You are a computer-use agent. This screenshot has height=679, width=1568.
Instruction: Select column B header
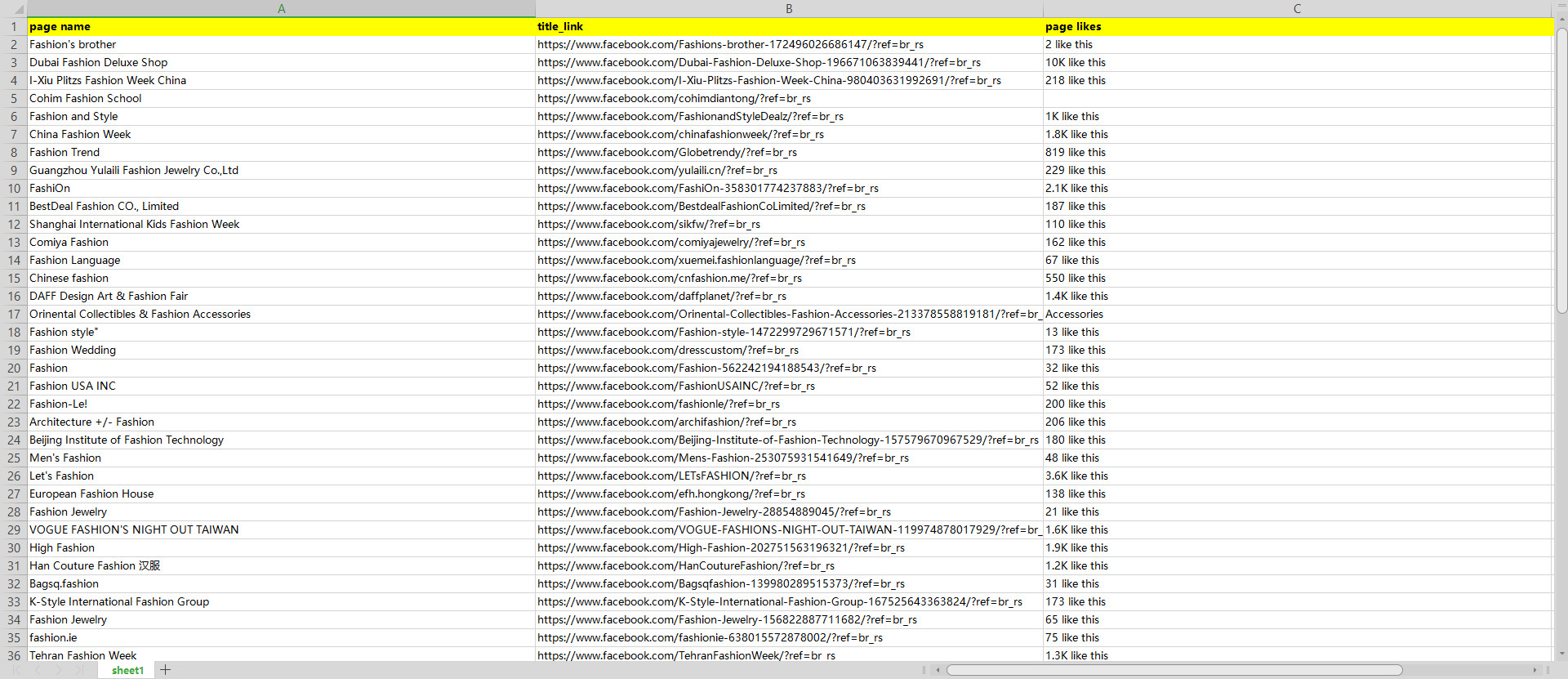point(789,9)
